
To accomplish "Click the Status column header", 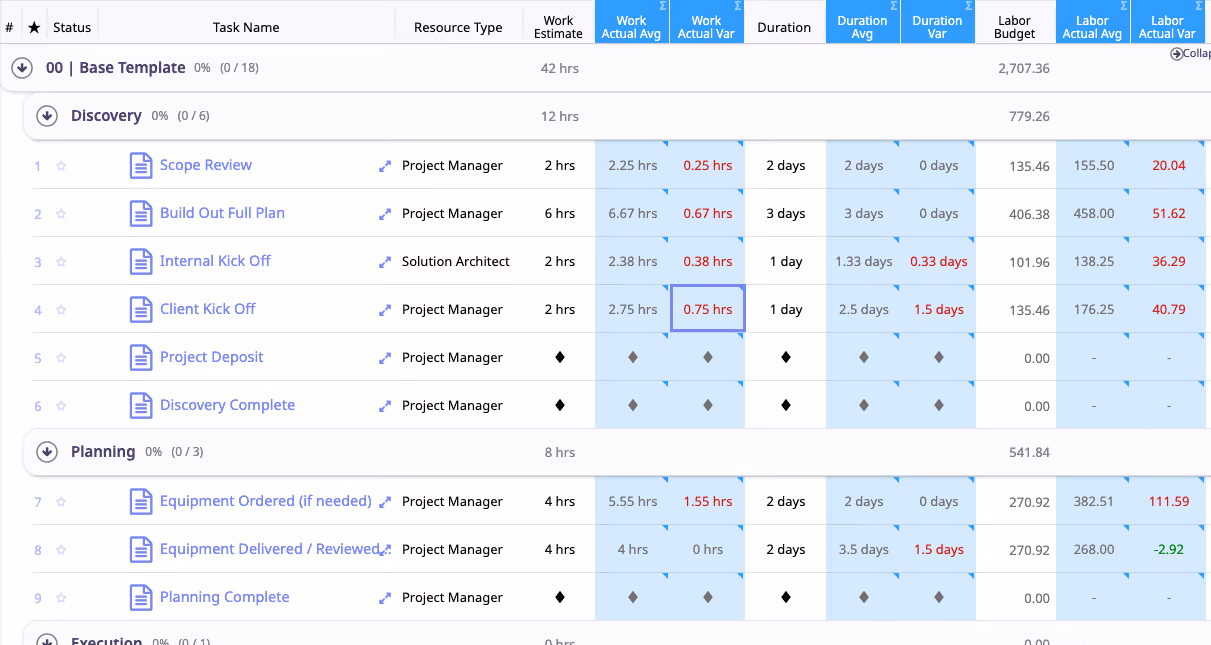I will (x=72, y=27).
